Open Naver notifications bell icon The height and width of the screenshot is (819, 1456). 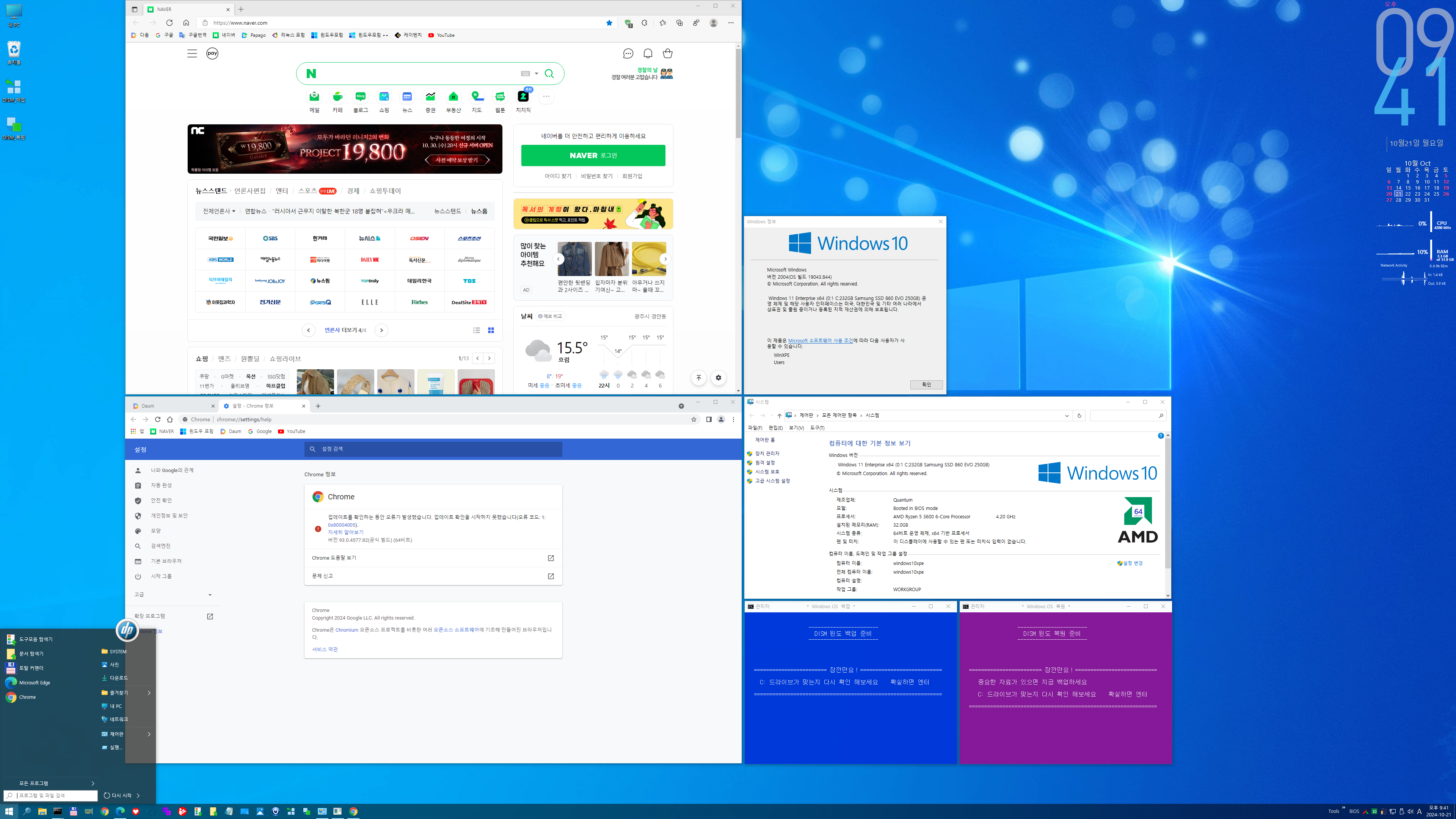(648, 54)
